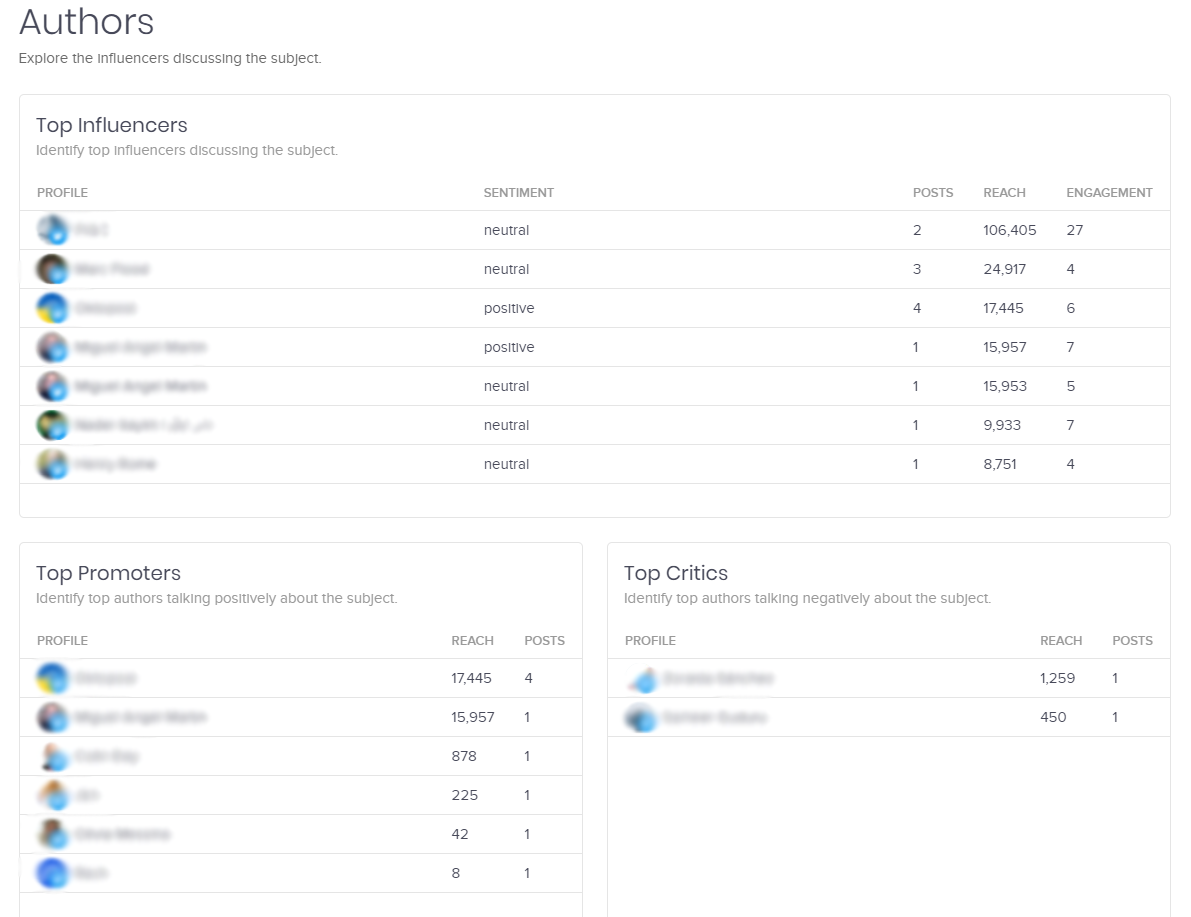Click the avatar of the promoter with 8 reach
Viewport: 1191px width, 917px height.
[52, 873]
